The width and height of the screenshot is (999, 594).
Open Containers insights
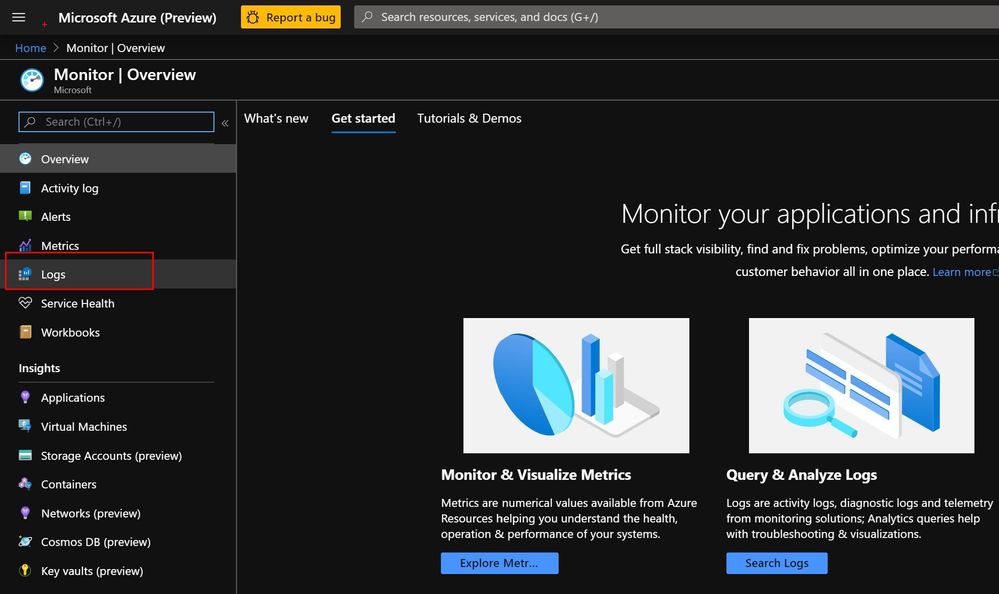(118, 484)
